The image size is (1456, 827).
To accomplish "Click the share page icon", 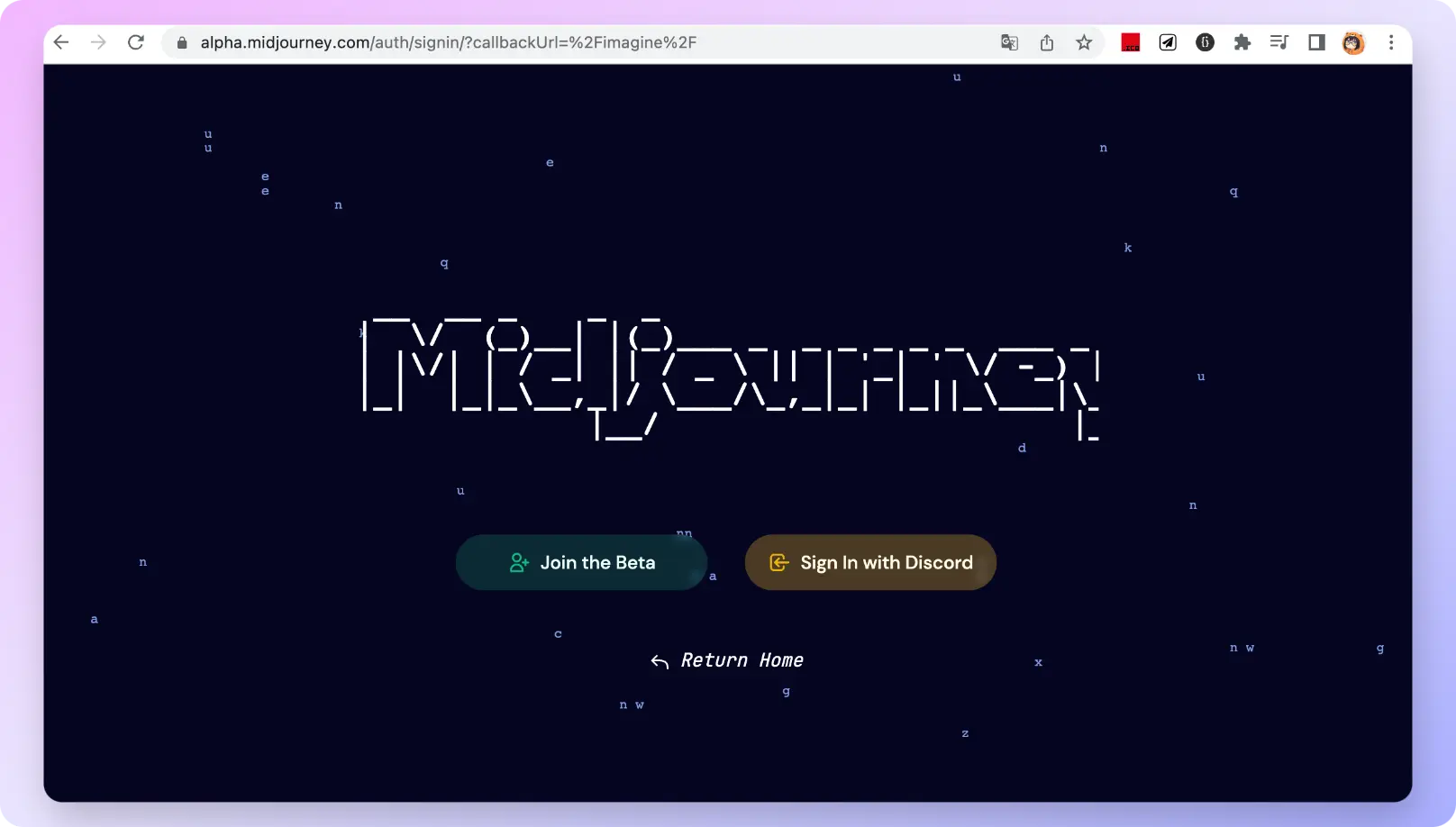I will pos(1046,42).
